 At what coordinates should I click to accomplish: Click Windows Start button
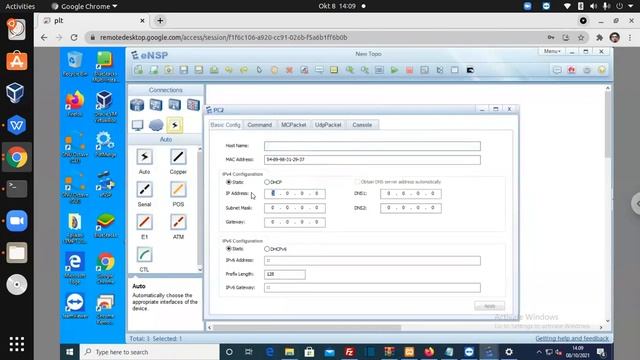[x=70, y=352]
